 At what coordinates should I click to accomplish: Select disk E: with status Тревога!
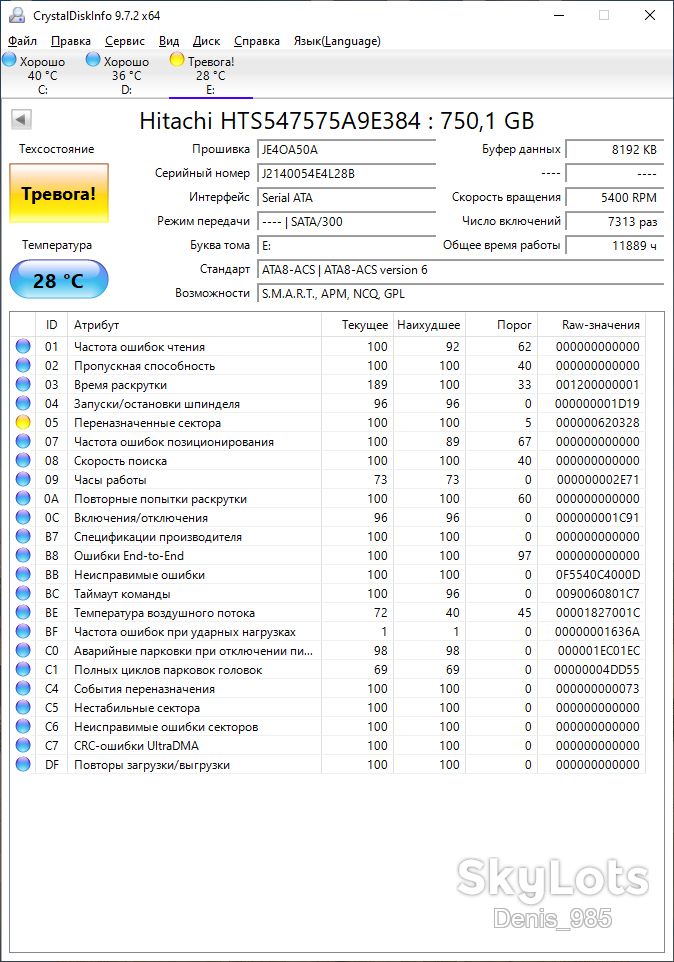pyautogui.click(x=210, y=75)
